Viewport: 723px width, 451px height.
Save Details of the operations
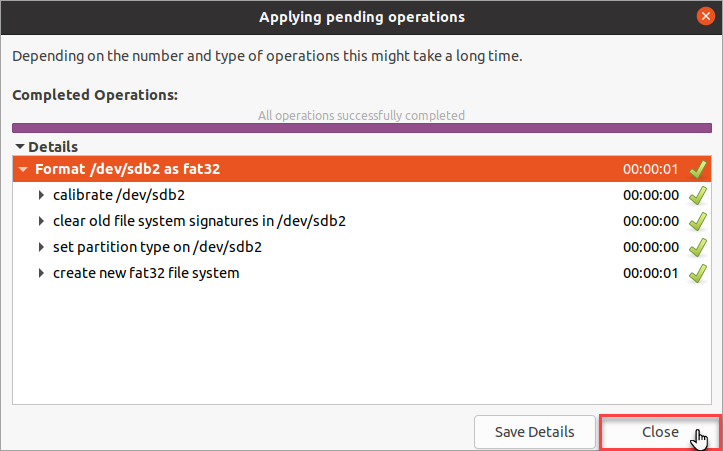534,432
